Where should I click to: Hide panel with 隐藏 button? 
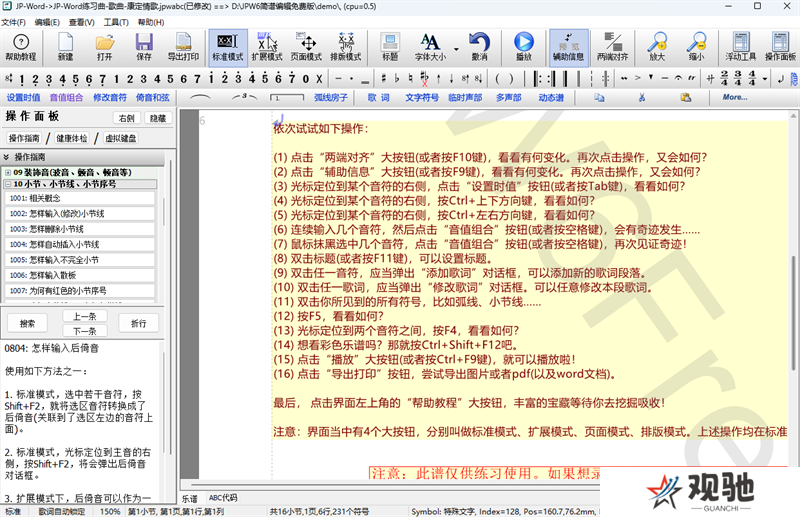158,118
